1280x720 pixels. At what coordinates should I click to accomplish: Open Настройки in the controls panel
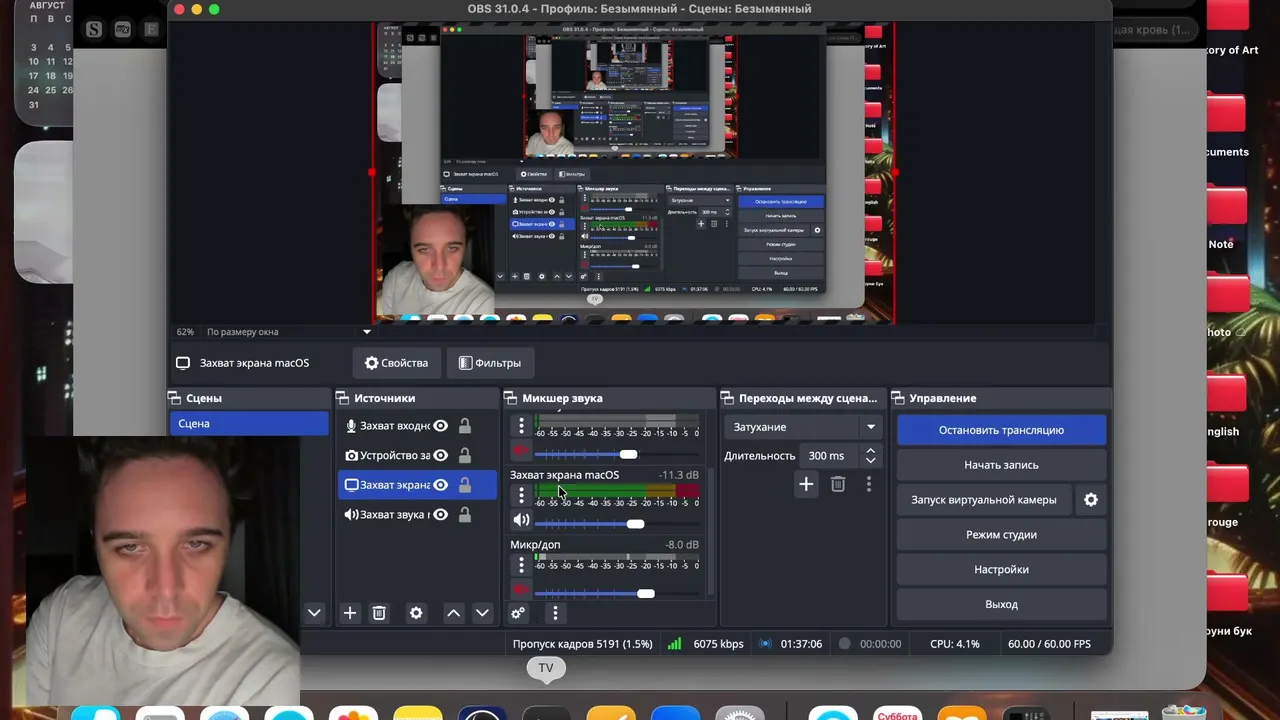[1001, 569]
